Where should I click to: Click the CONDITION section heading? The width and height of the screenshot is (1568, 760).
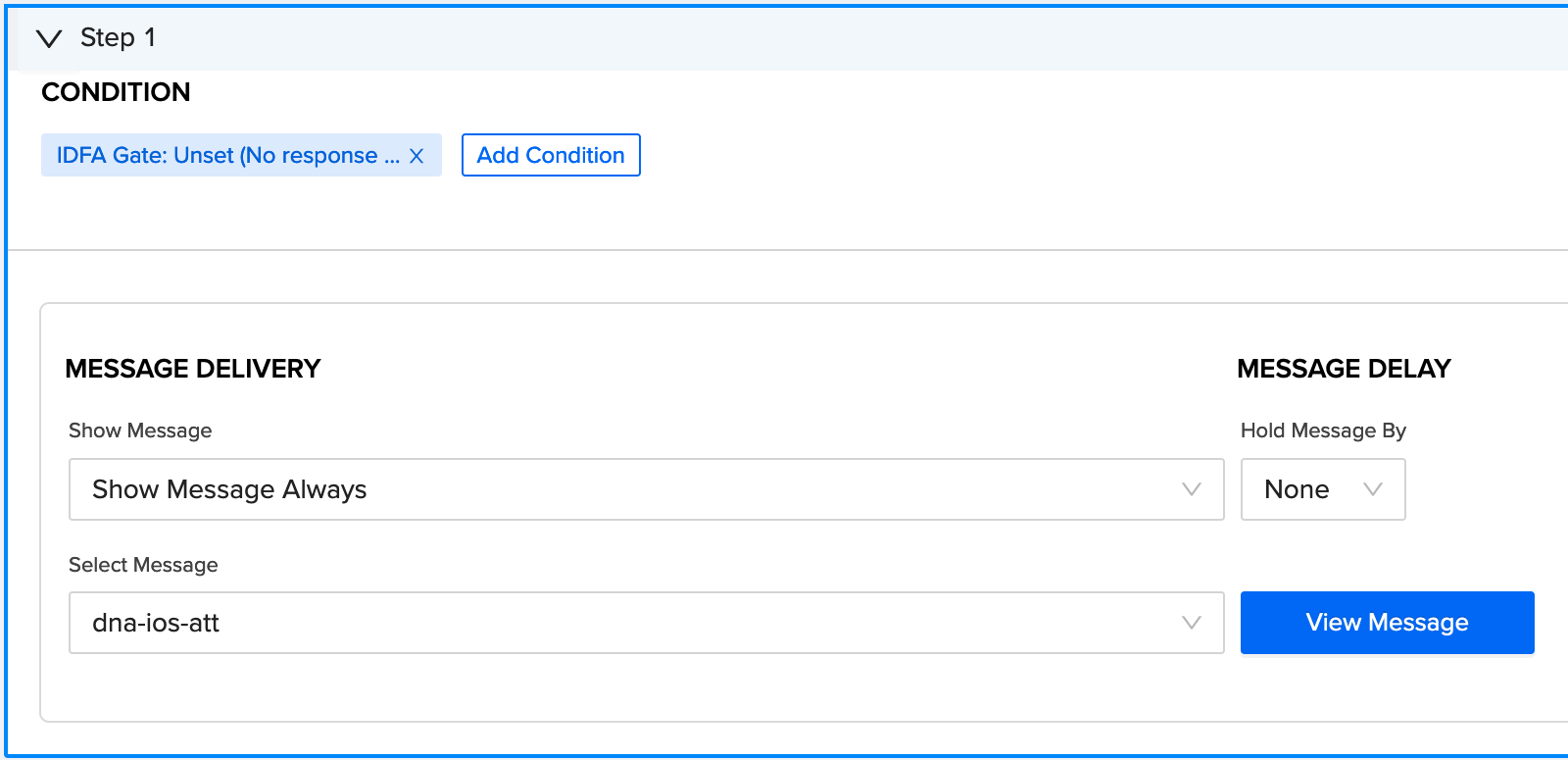click(116, 92)
